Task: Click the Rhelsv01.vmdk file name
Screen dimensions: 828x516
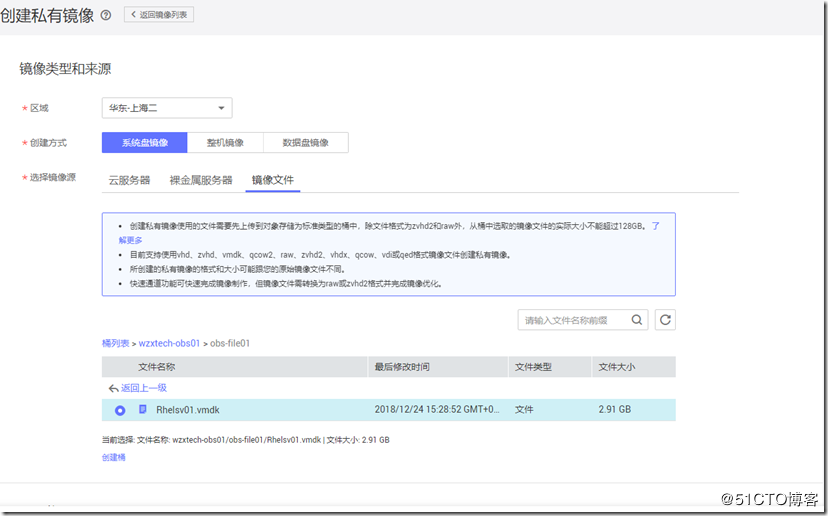Action: (188, 410)
